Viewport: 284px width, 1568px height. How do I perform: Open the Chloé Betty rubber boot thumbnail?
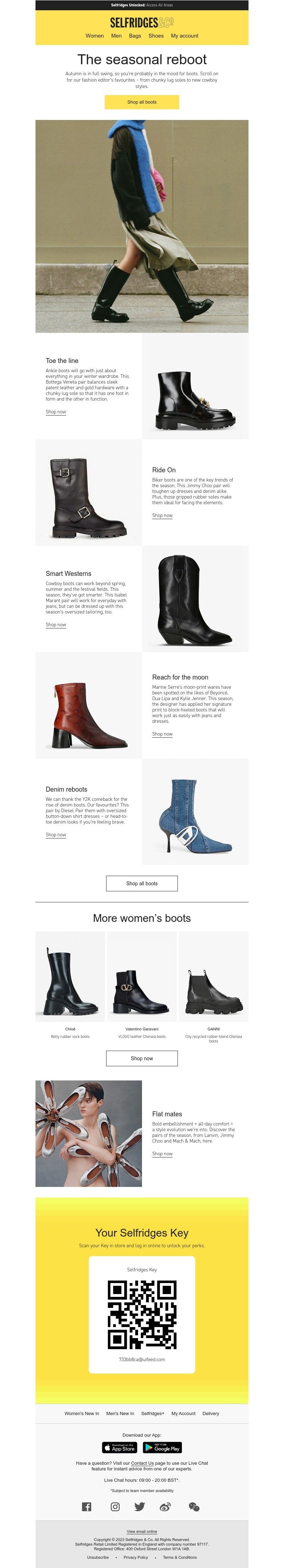tap(70, 976)
